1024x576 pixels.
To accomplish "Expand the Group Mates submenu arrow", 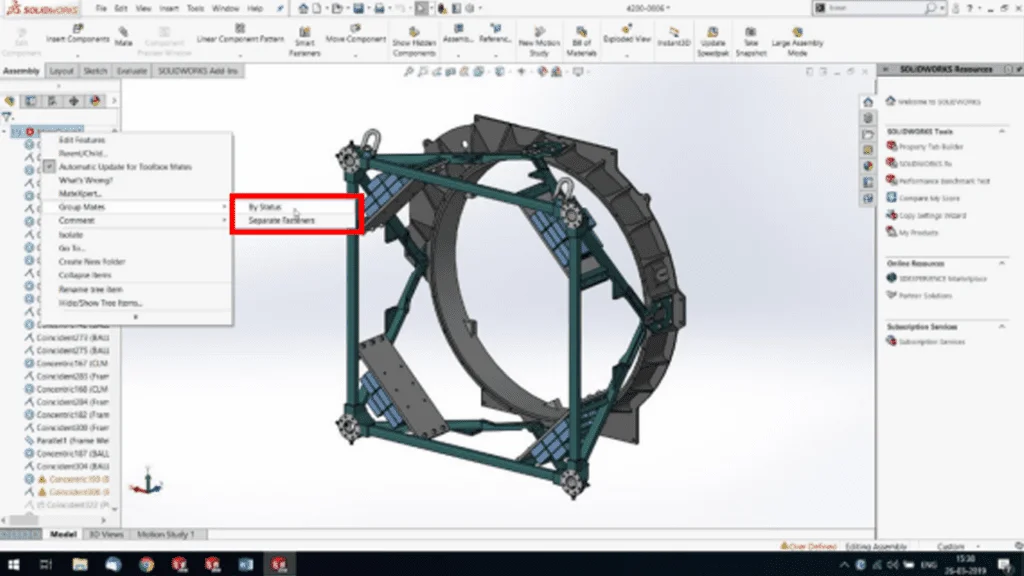I will coord(224,207).
